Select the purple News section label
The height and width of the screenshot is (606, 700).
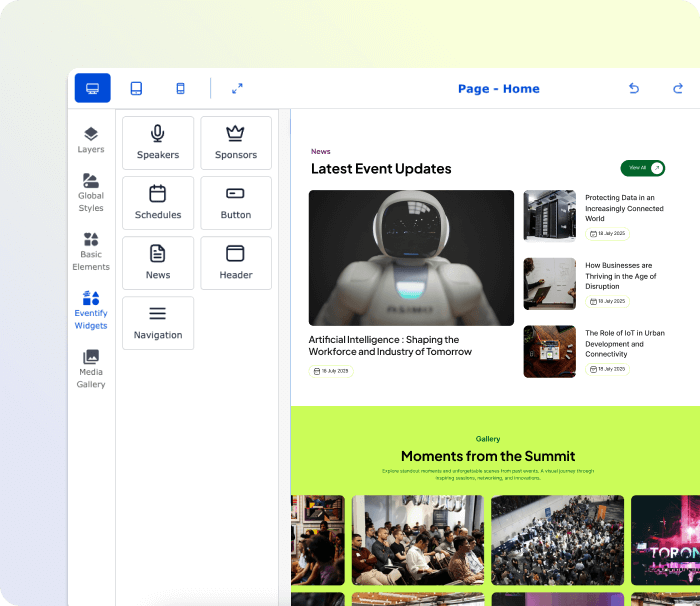pos(321,151)
